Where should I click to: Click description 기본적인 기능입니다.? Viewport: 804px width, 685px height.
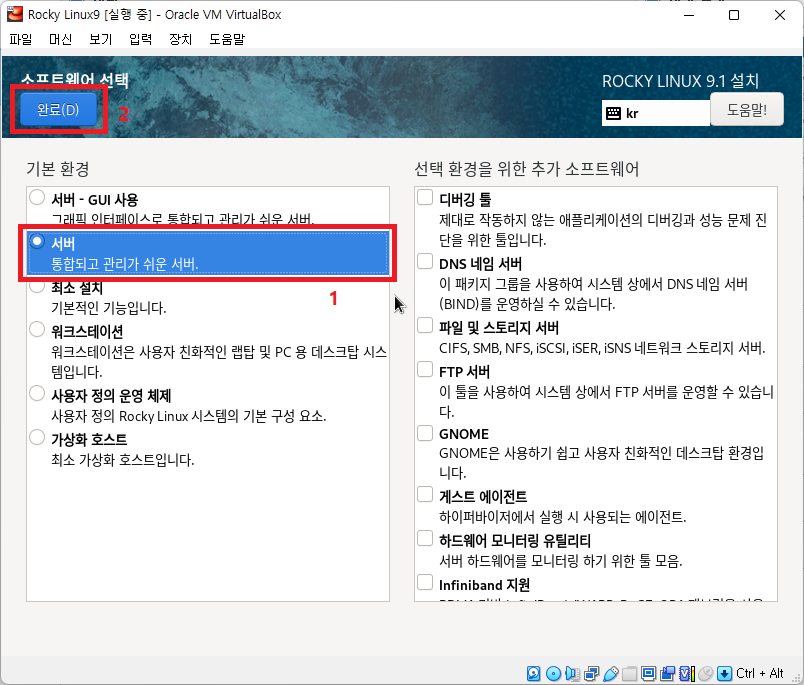click(x=109, y=308)
